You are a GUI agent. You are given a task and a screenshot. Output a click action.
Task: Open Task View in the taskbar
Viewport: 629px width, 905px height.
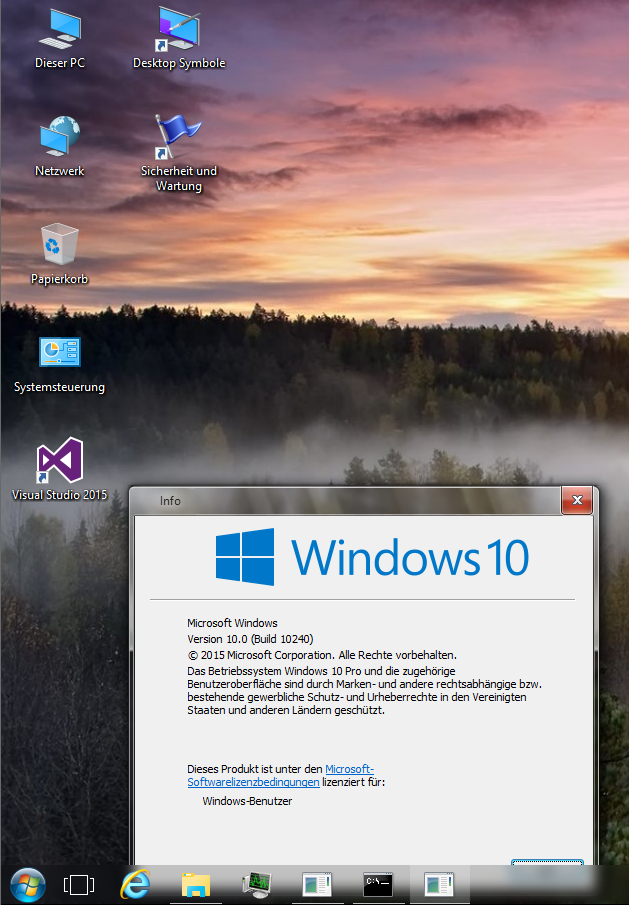78,884
